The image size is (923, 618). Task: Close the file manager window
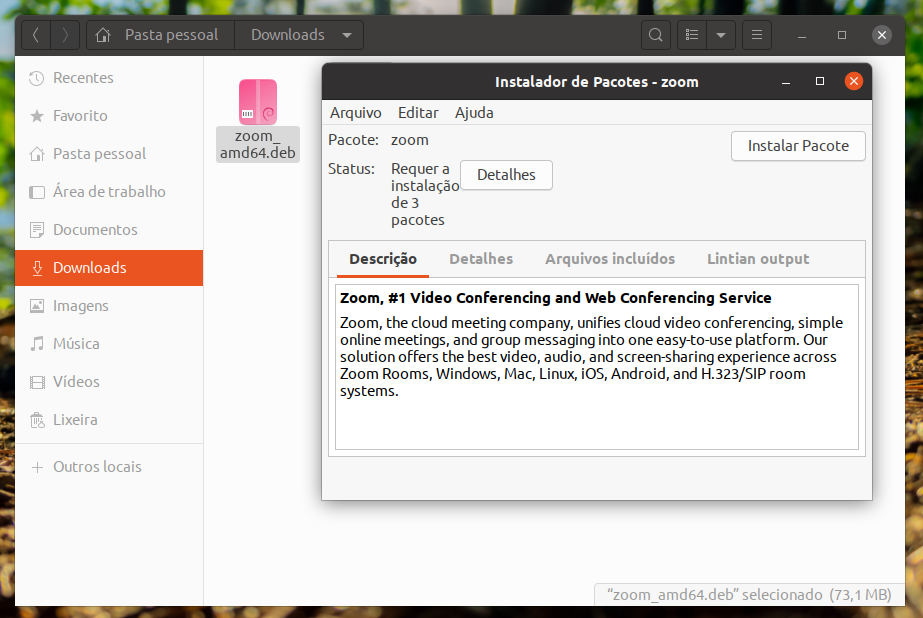[882, 35]
